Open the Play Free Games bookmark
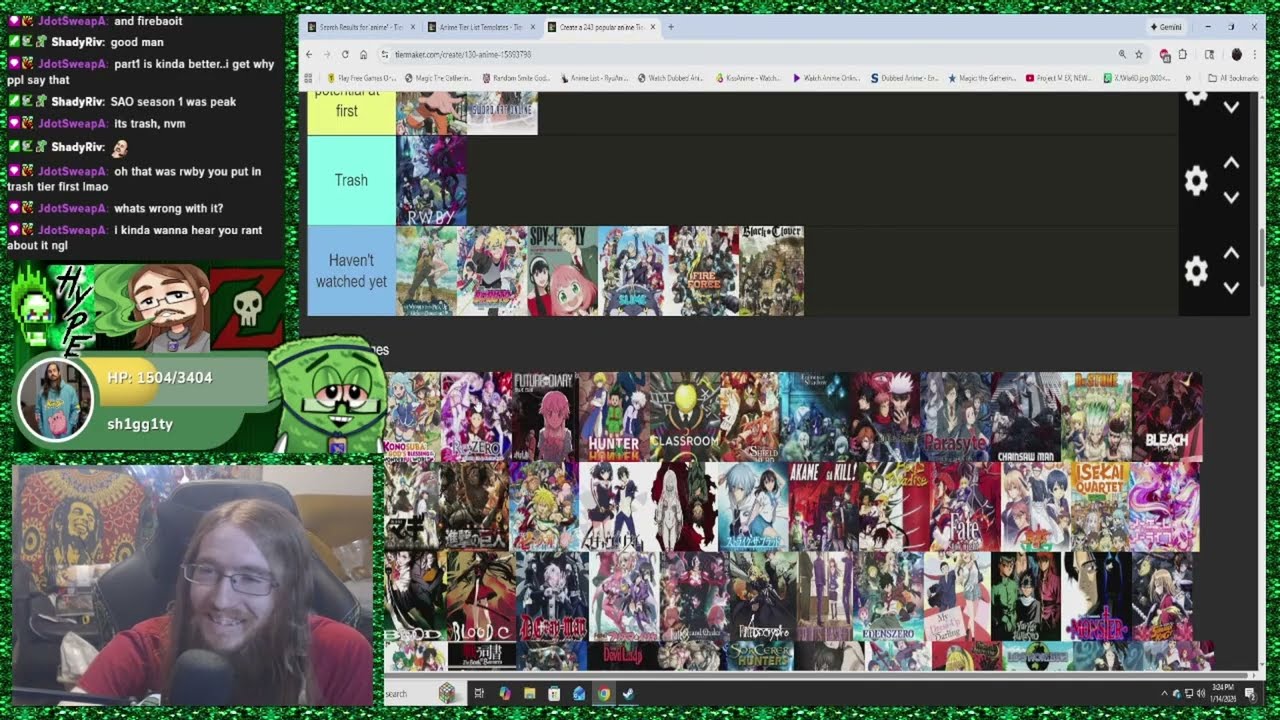1280x720 pixels. (362, 77)
